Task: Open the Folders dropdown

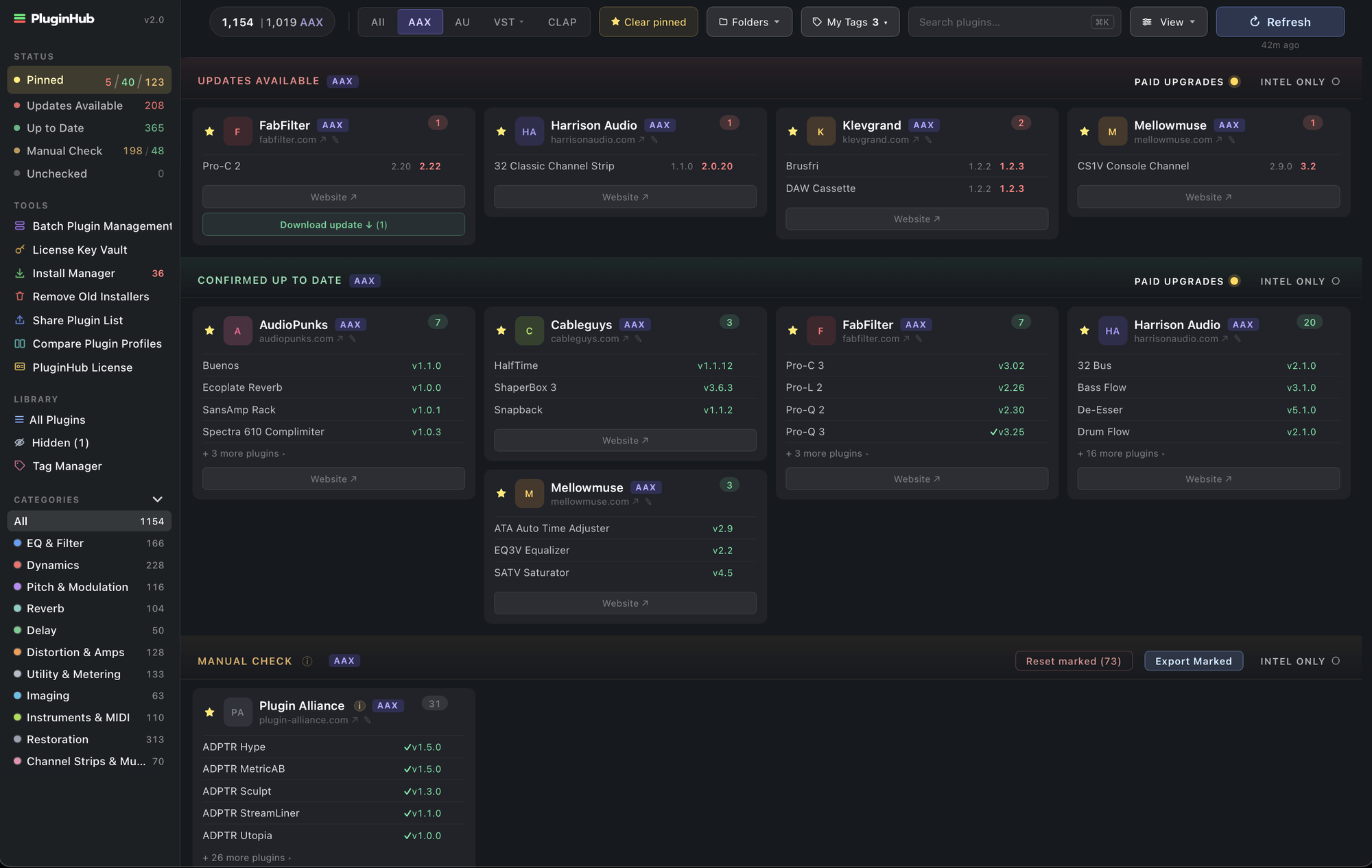Action: 749,22
